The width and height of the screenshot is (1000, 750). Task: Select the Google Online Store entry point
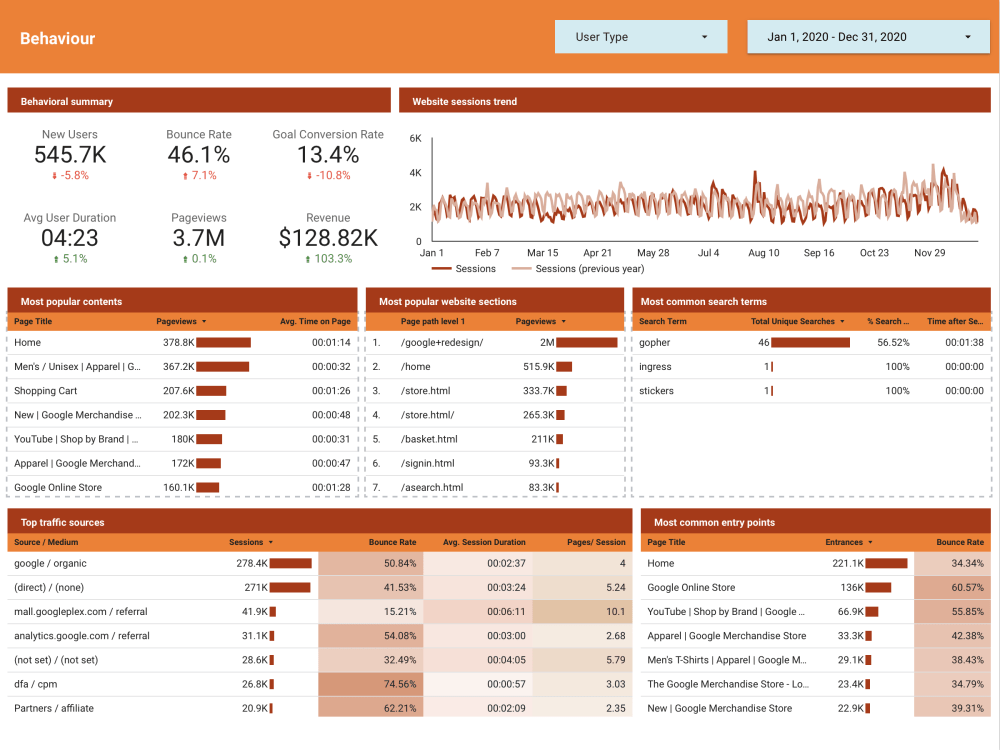(x=816, y=588)
